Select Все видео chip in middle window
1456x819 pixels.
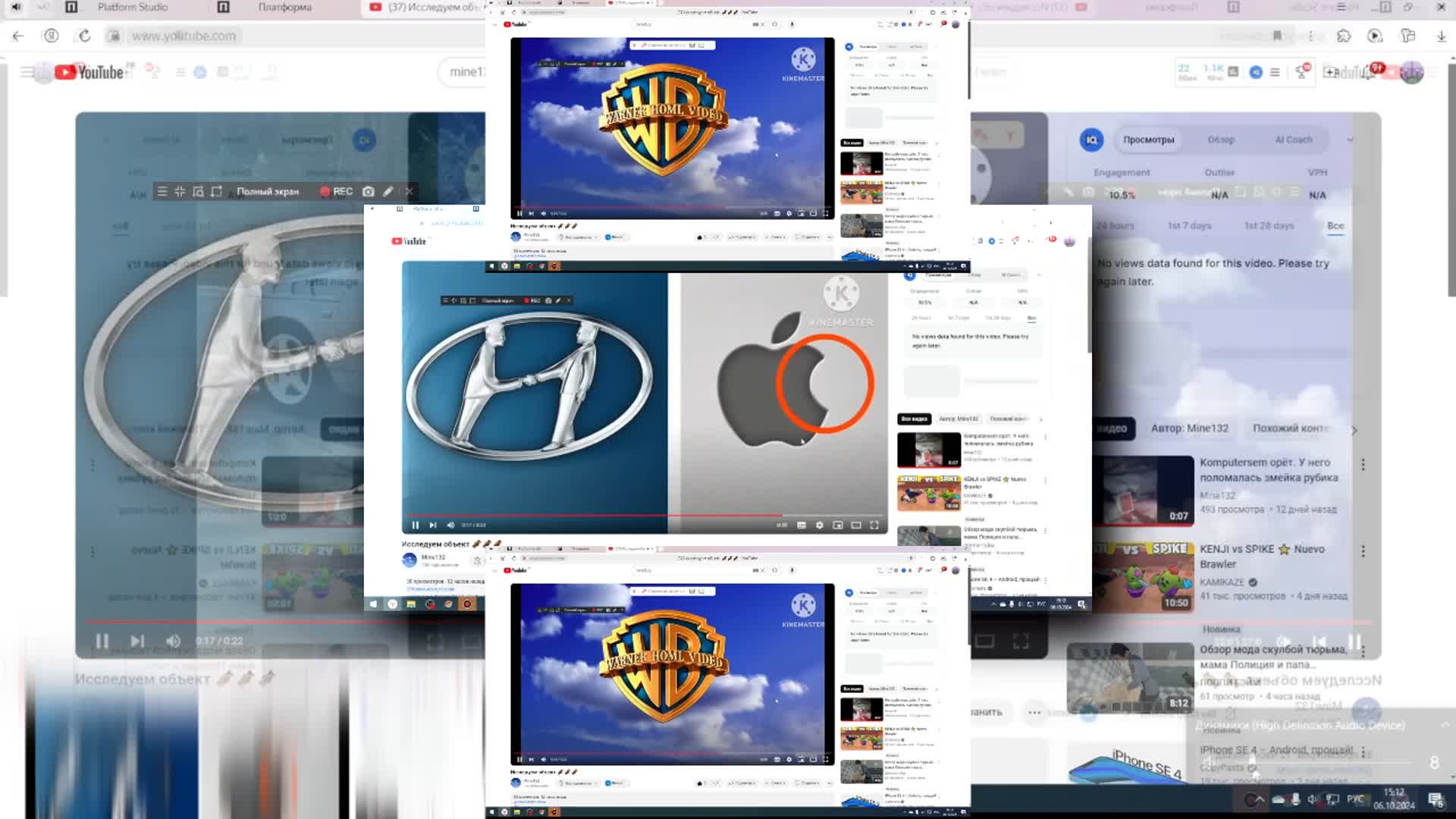click(x=915, y=419)
